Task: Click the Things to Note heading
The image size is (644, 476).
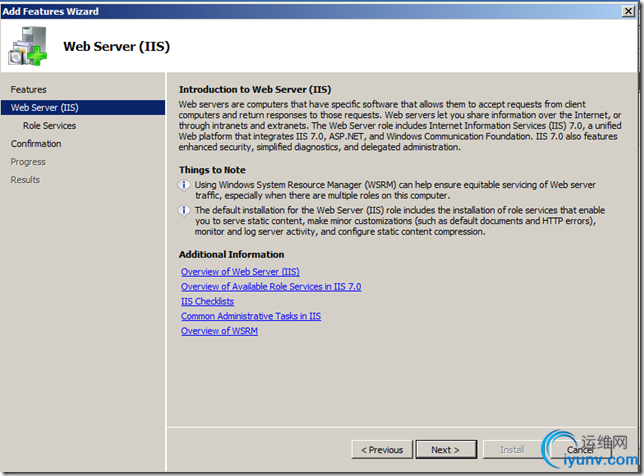Action: (x=212, y=170)
